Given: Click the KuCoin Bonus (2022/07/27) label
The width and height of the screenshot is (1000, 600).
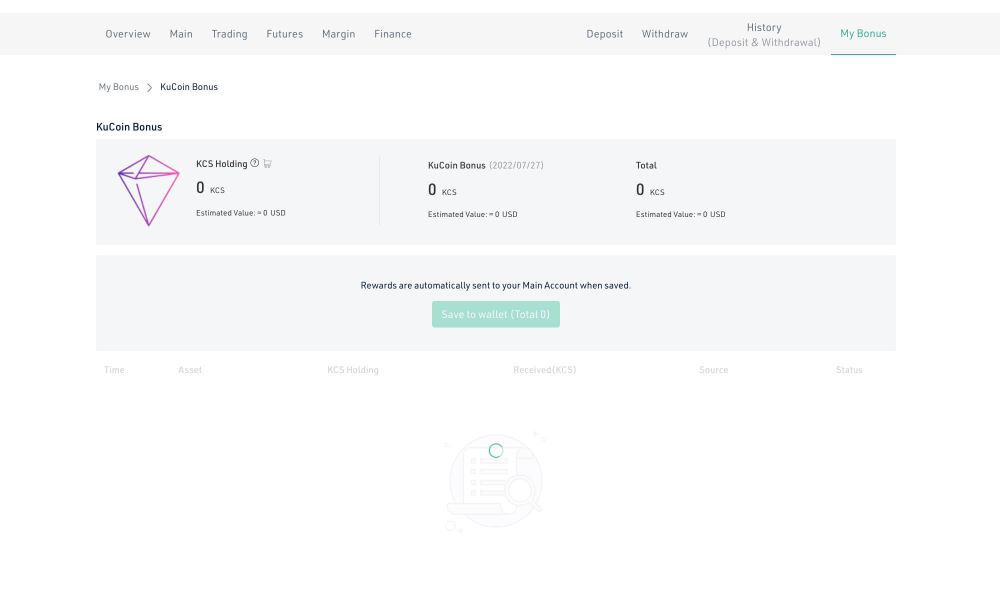Looking at the screenshot, I should point(486,165).
